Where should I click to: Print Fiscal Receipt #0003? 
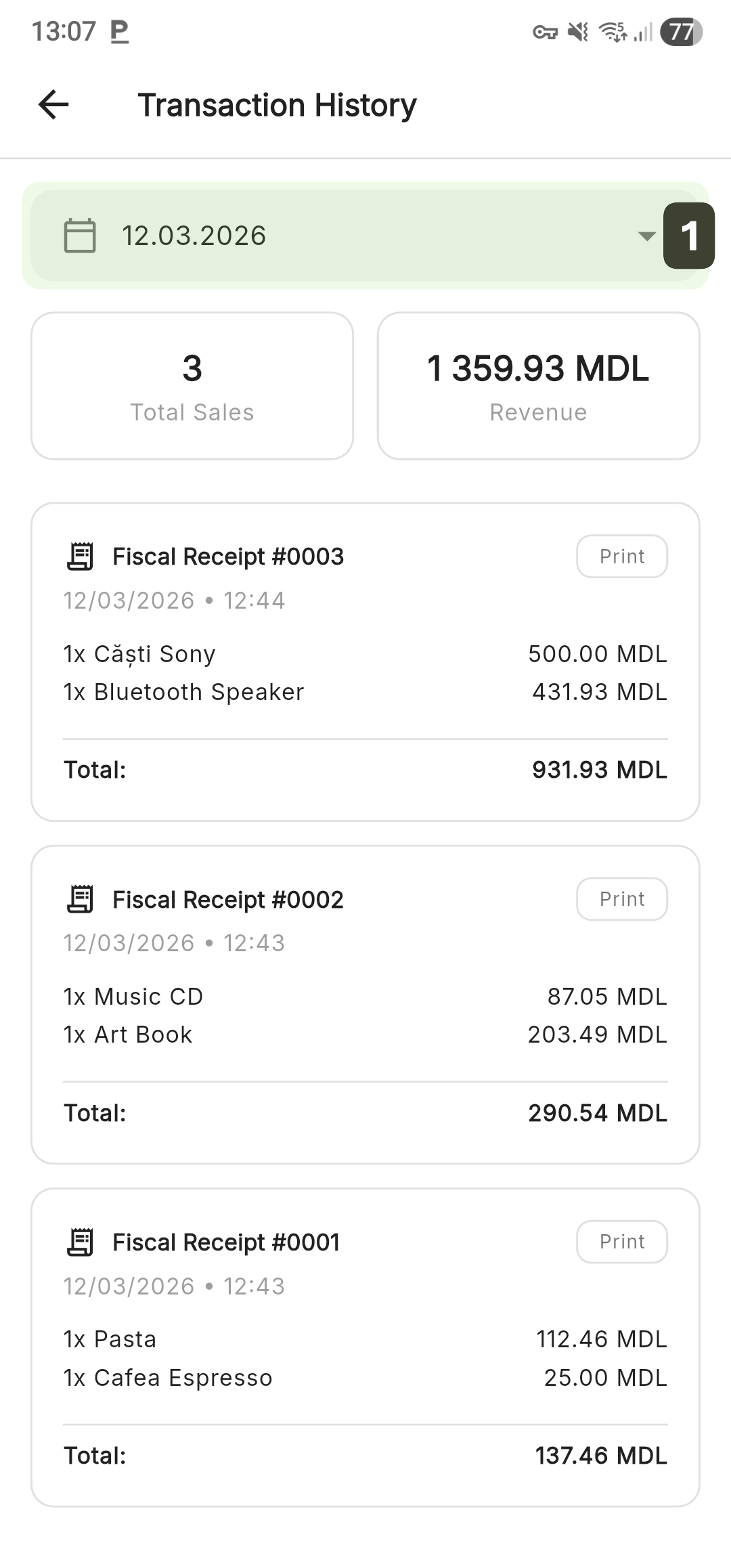click(621, 557)
